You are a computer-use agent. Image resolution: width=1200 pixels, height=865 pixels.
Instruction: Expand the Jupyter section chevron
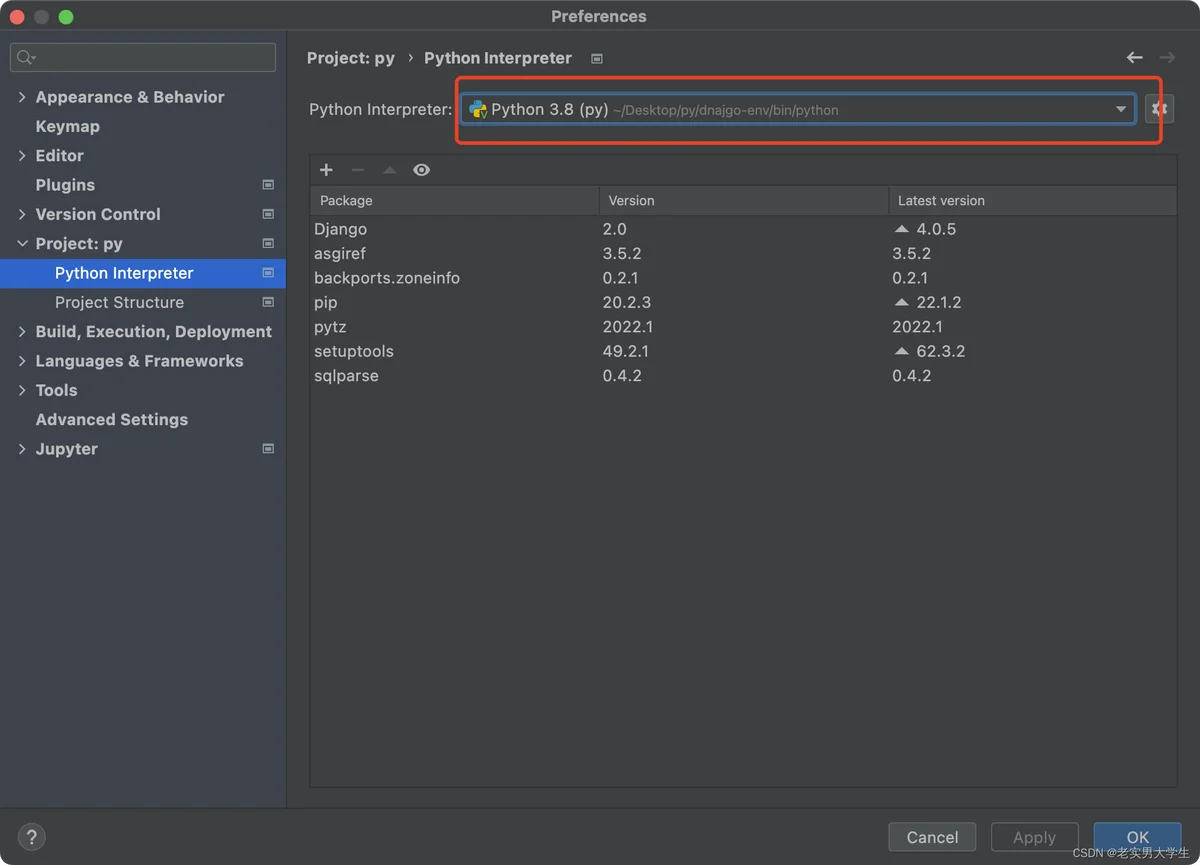coord(22,449)
